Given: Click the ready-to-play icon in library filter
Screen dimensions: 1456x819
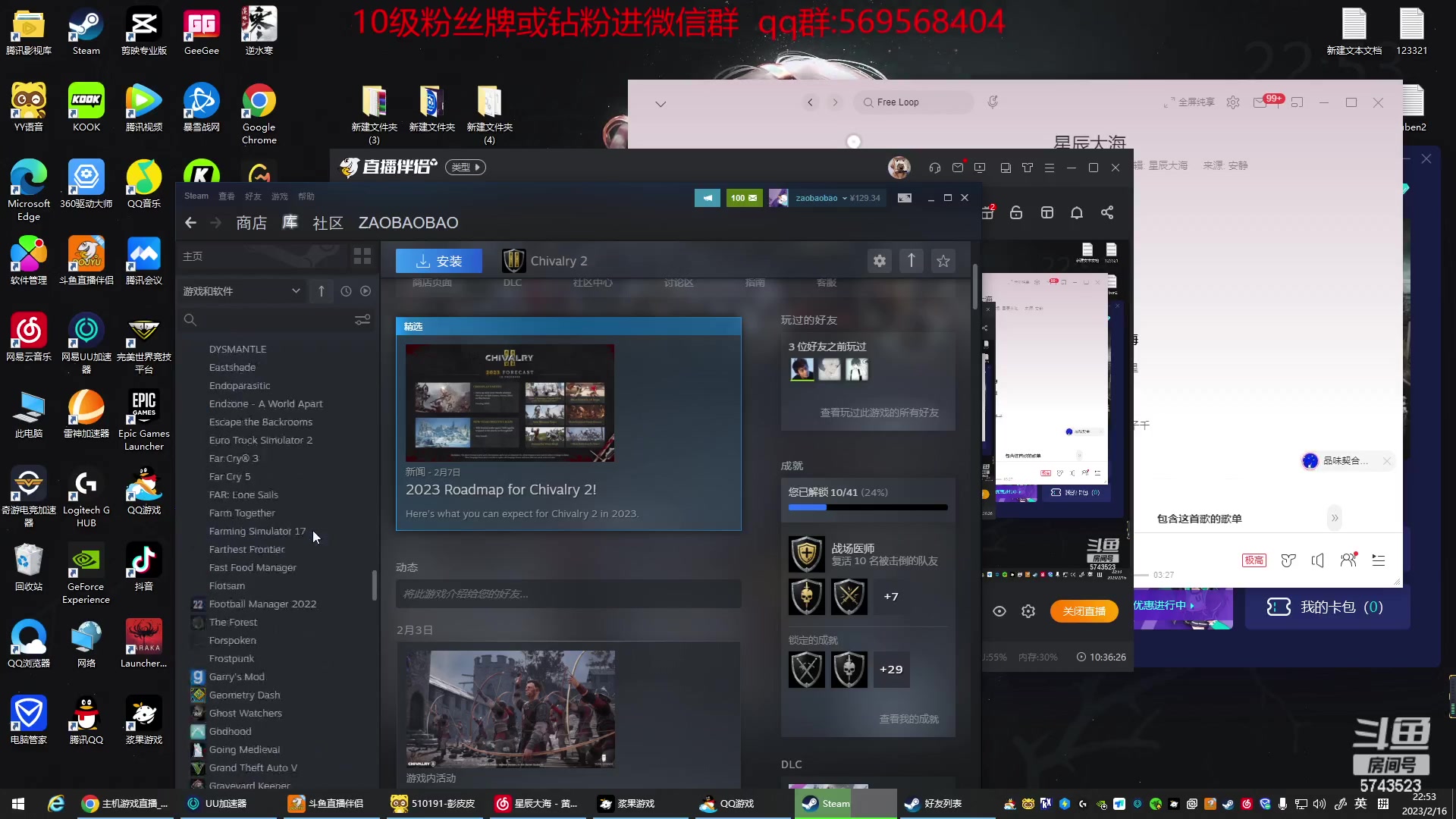Looking at the screenshot, I should pos(366,291).
